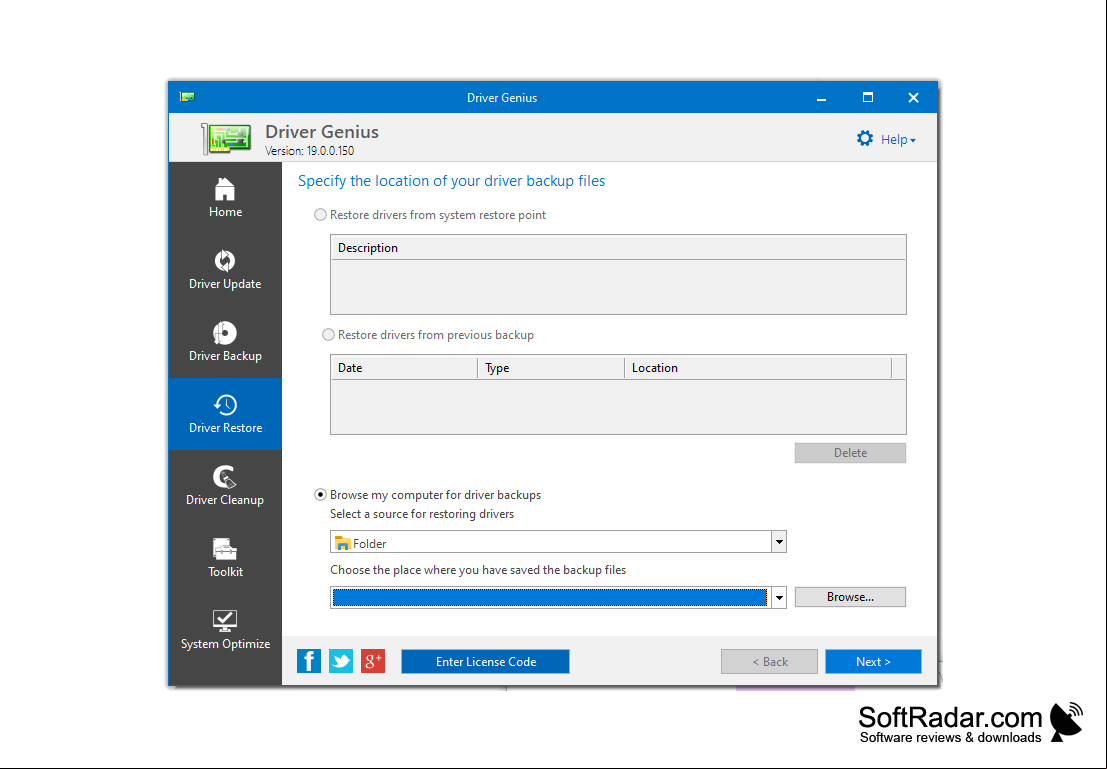Go to the Next > step

(873, 662)
